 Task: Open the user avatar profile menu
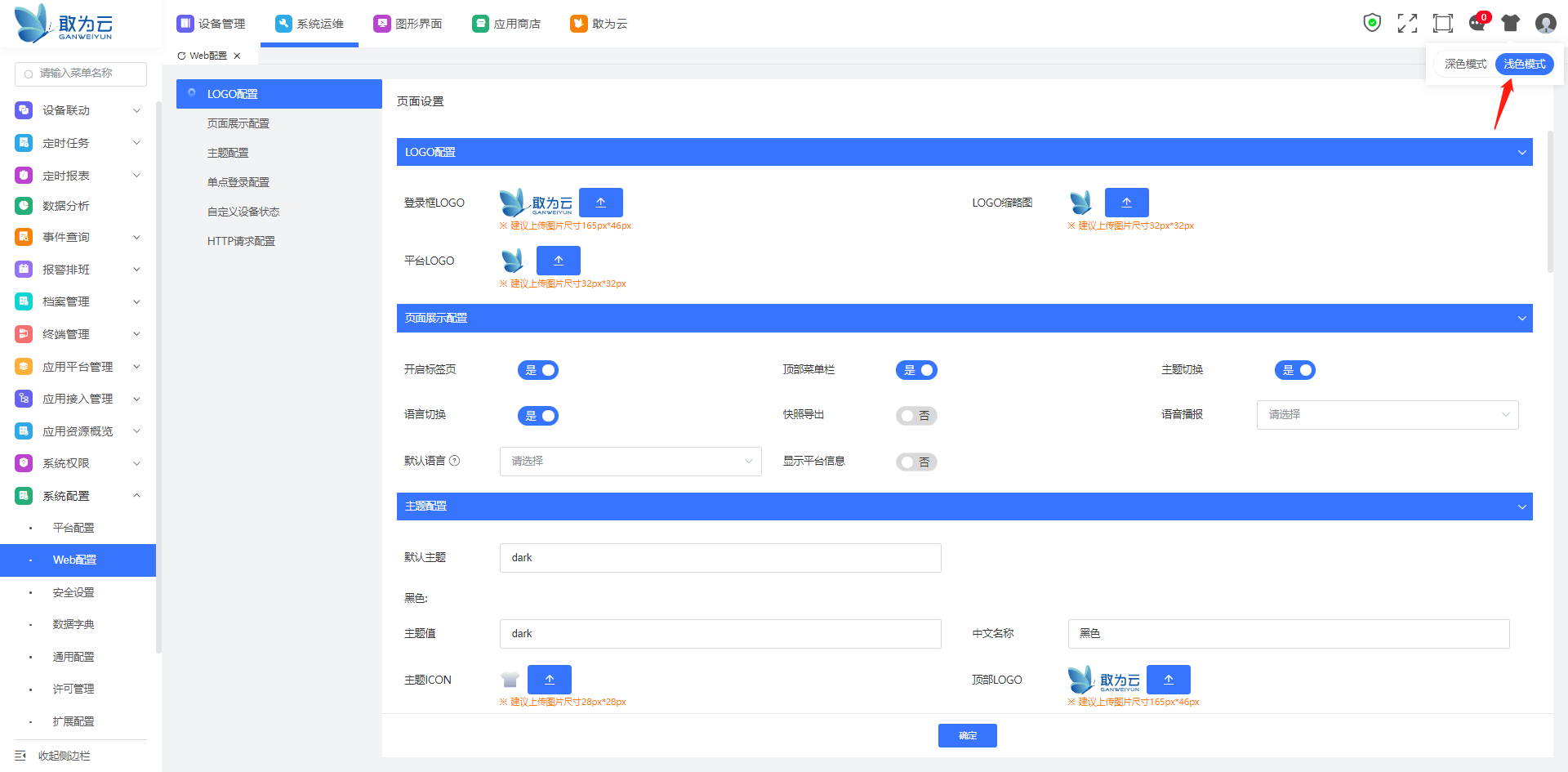pos(1545,23)
